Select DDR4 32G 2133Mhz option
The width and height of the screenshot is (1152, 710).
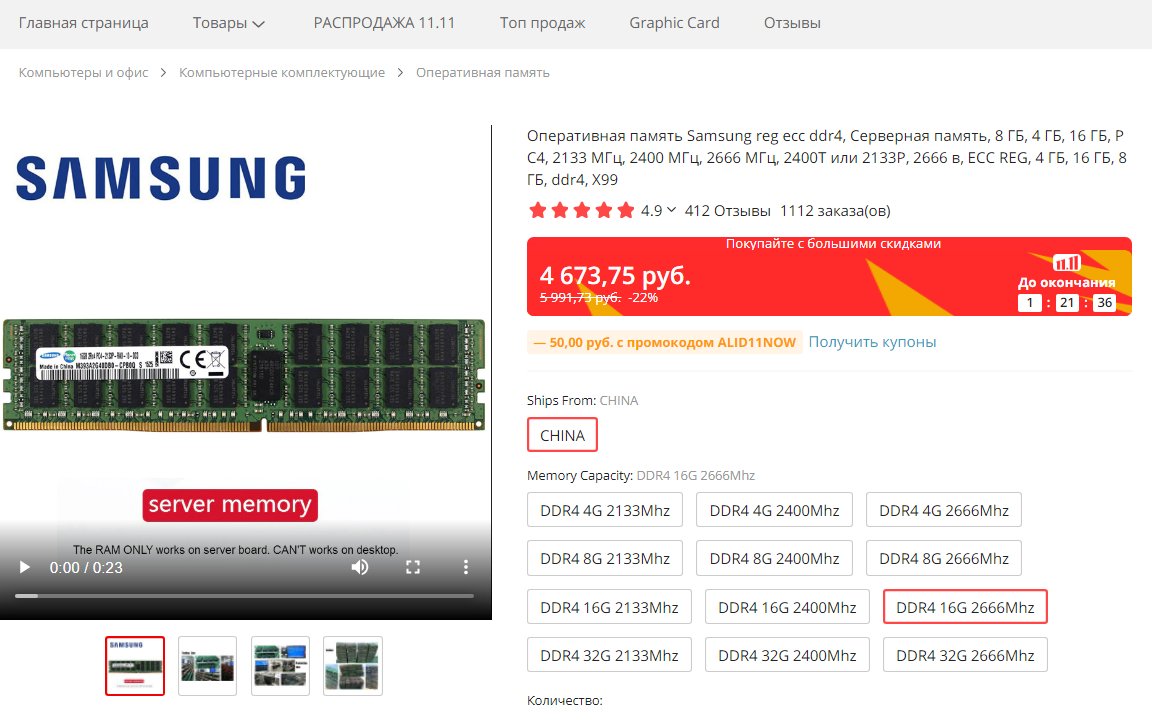(x=609, y=655)
